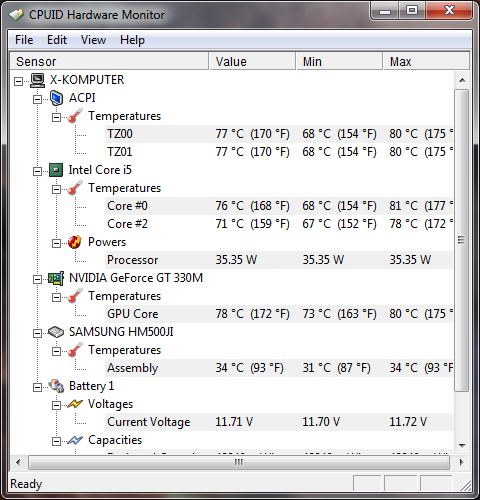480x500 pixels.
Task: Collapse Temperatures under NVIDIA GeForce
Action: click(56, 297)
